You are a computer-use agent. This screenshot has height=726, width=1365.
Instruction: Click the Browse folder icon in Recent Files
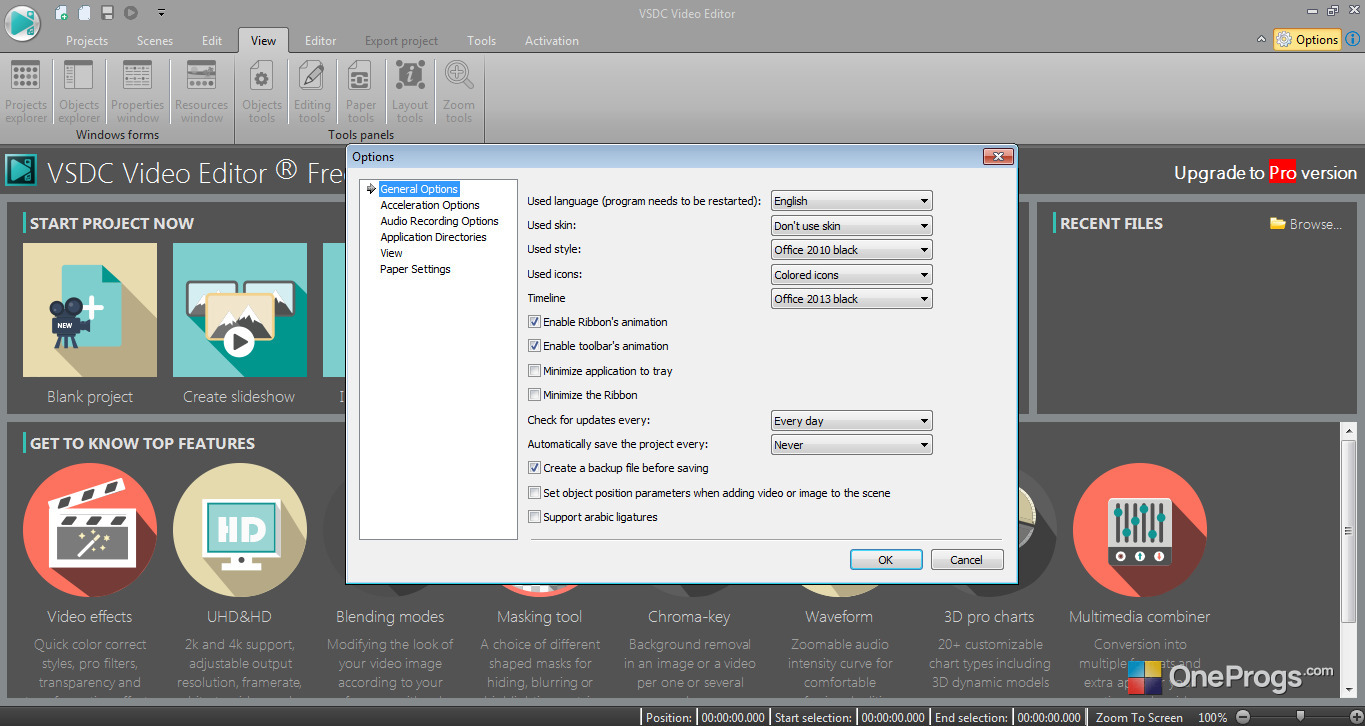tap(1277, 223)
